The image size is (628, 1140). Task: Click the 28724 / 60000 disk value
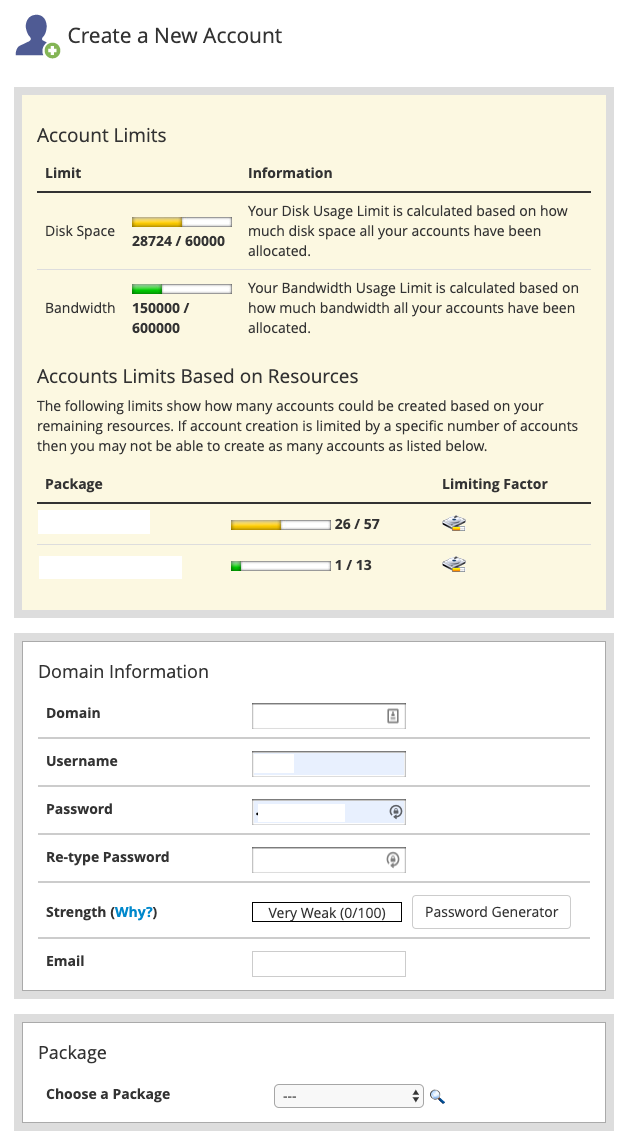tap(178, 241)
